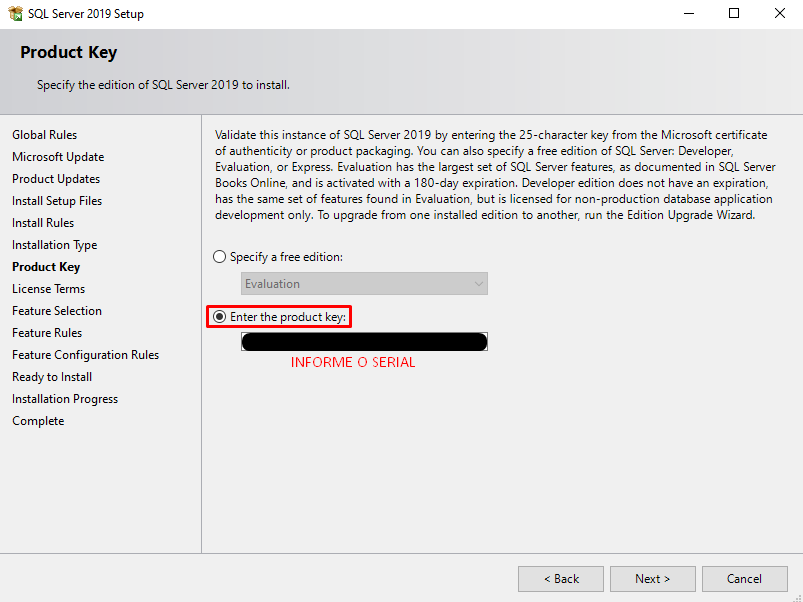Cancel the SQL Server setup
The width and height of the screenshot is (803, 602).
click(x=745, y=579)
